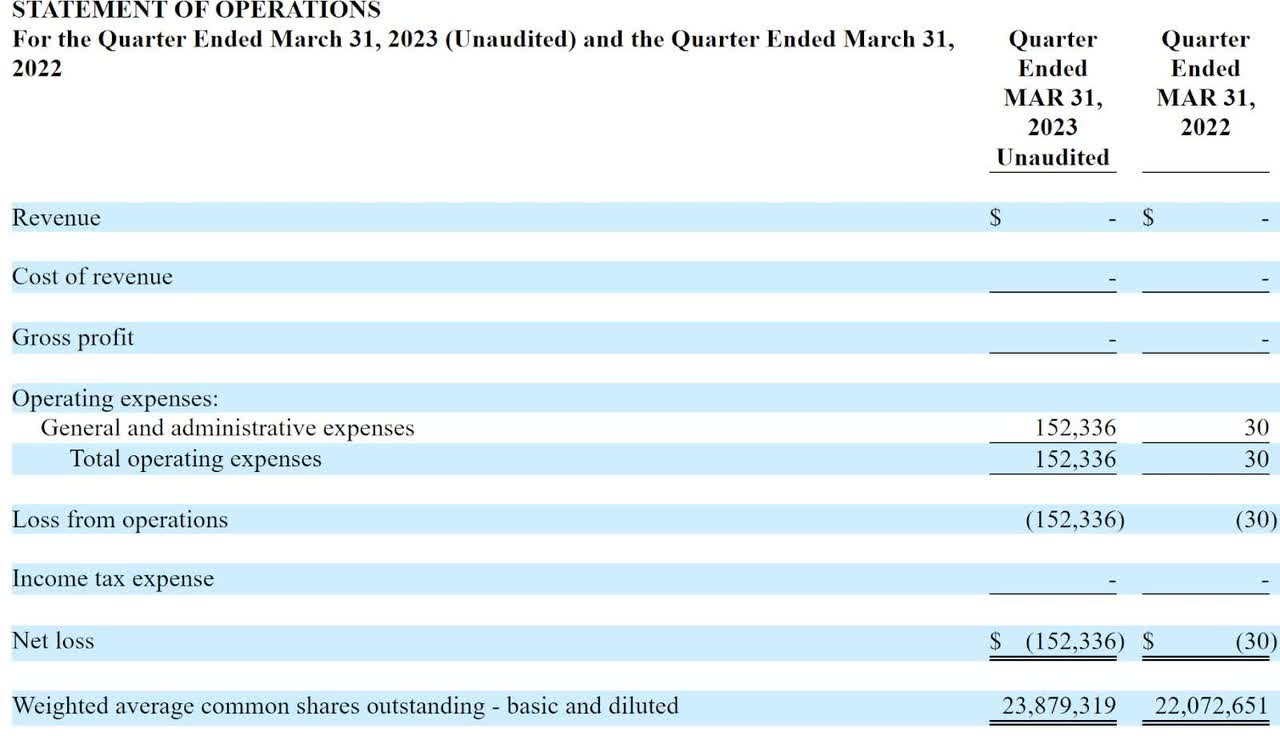
Task: Select the Gross profit row
Action: (72, 338)
